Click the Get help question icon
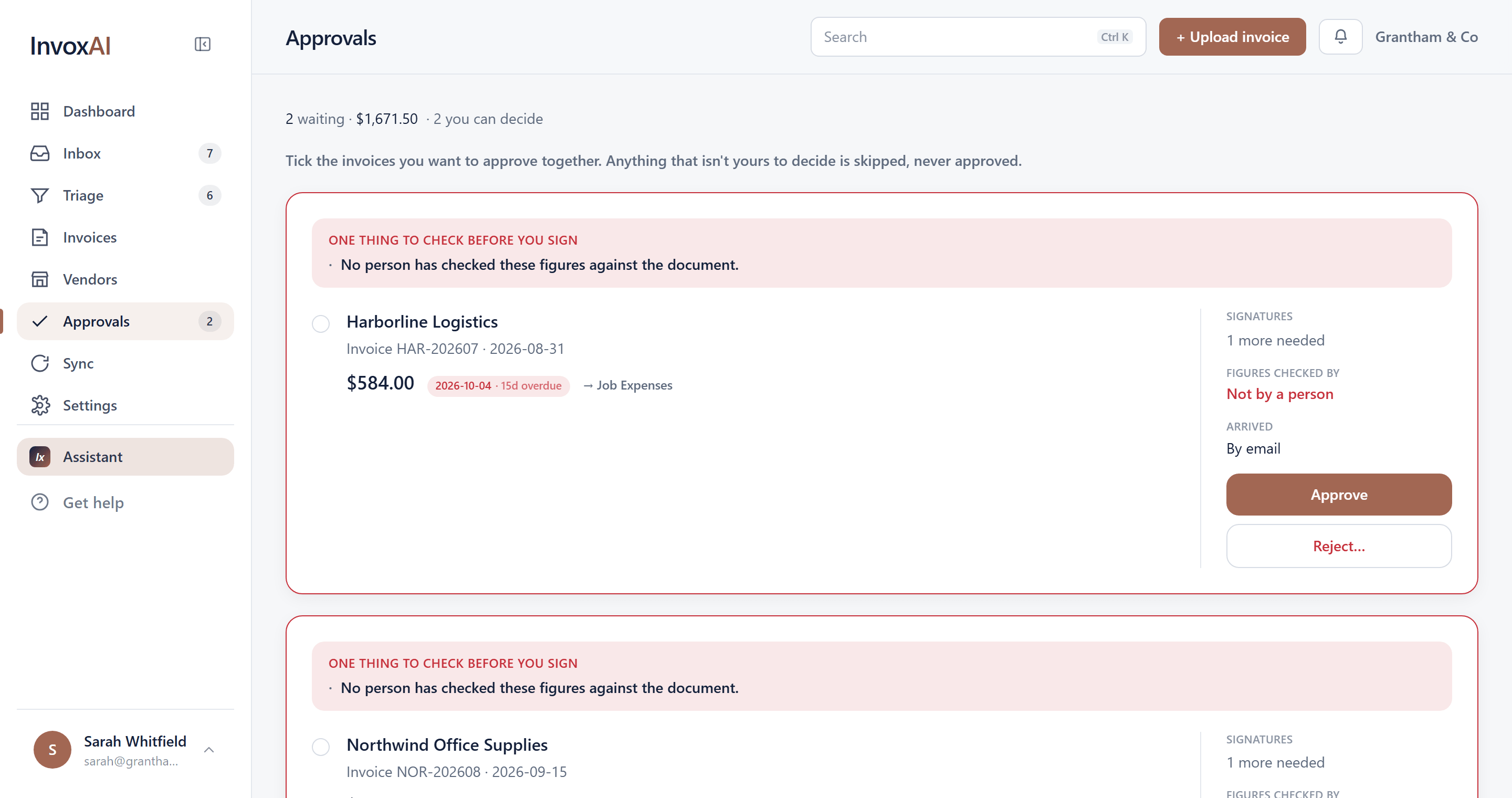The height and width of the screenshot is (798, 1512). click(40, 503)
